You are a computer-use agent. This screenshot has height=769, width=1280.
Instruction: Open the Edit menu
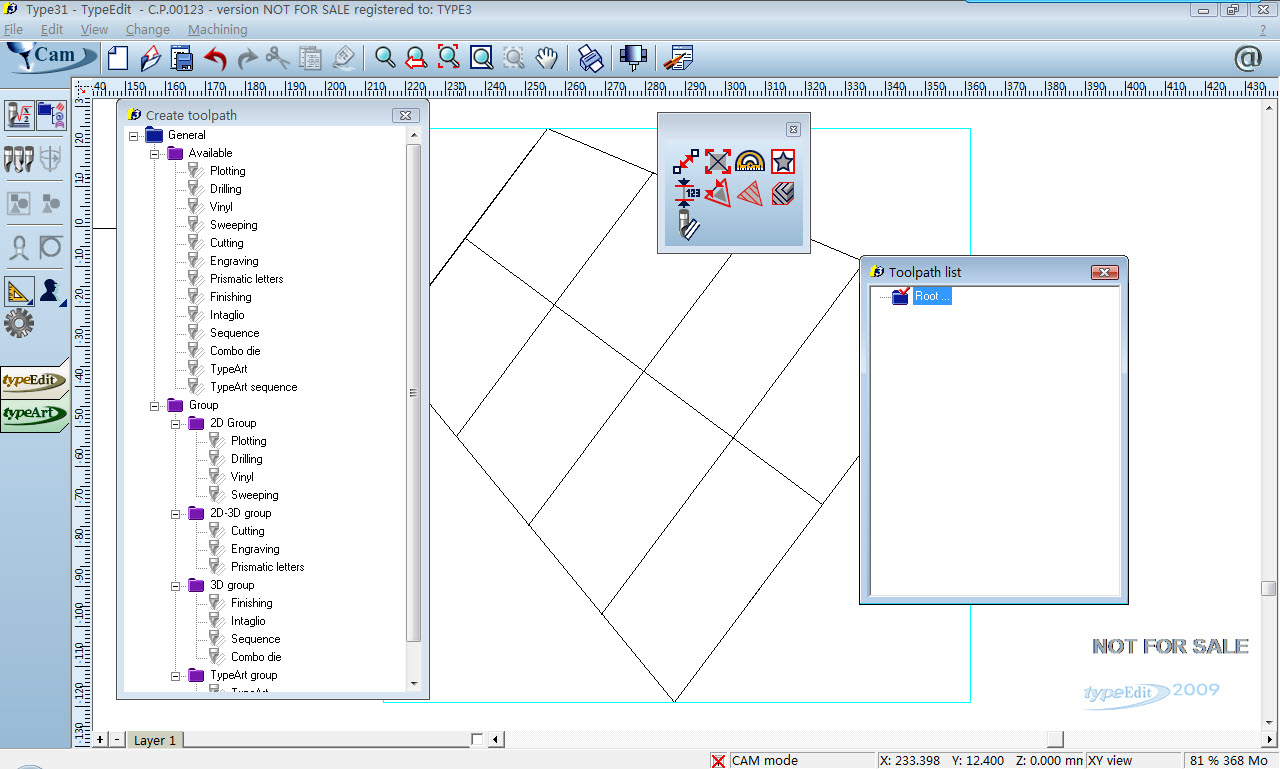click(x=52, y=30)
